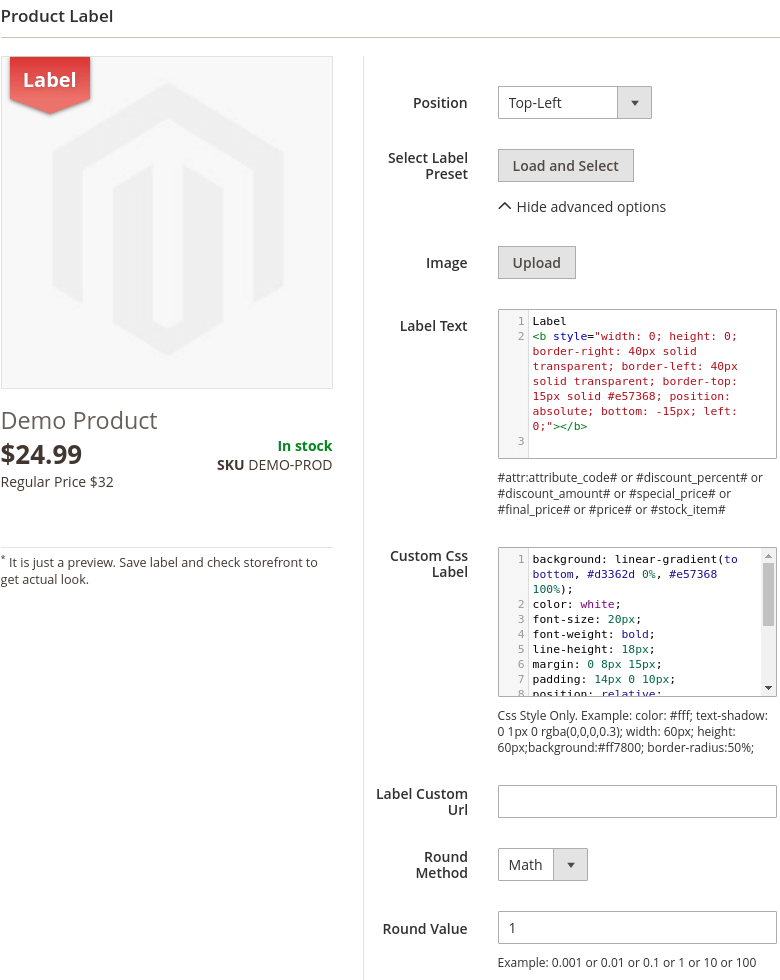The image size is (780, 980).
Task: Click the Custom Css editor scrollbar thumb
Action: pyautogui.click(x=768, y=594)
